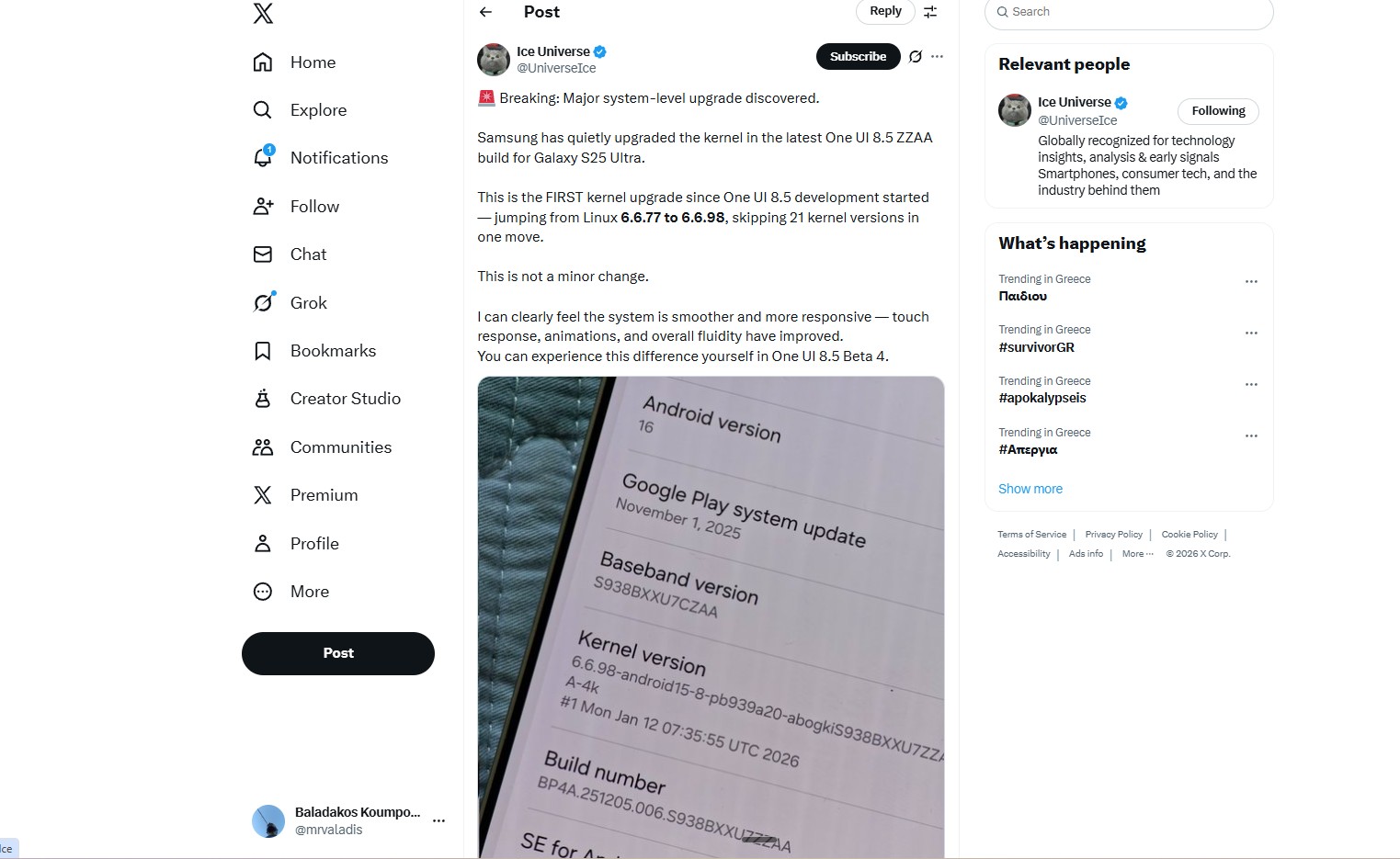1400x859 pixels.
Task: Open the Creator Studio icon
Action: click(x=263, y=399)
